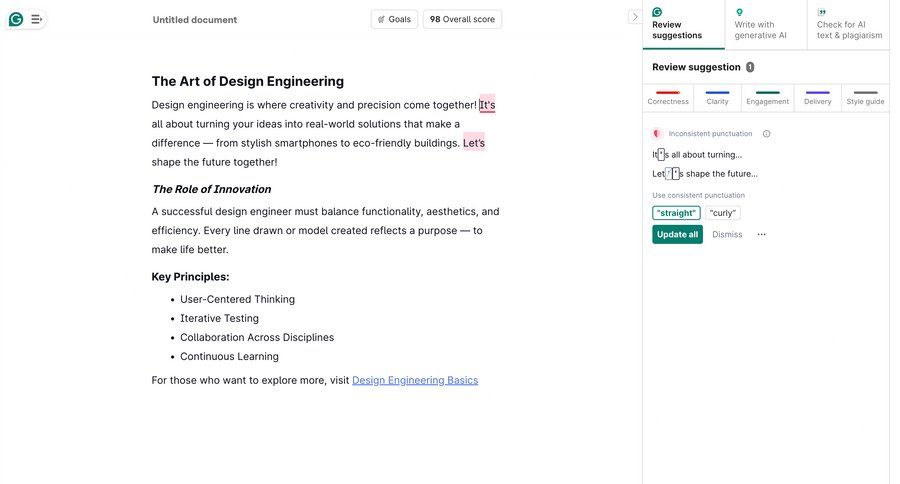This screenshot has height=484, width=900.
Task: Filter by Delivery category
Action: (x=817, y=98)
